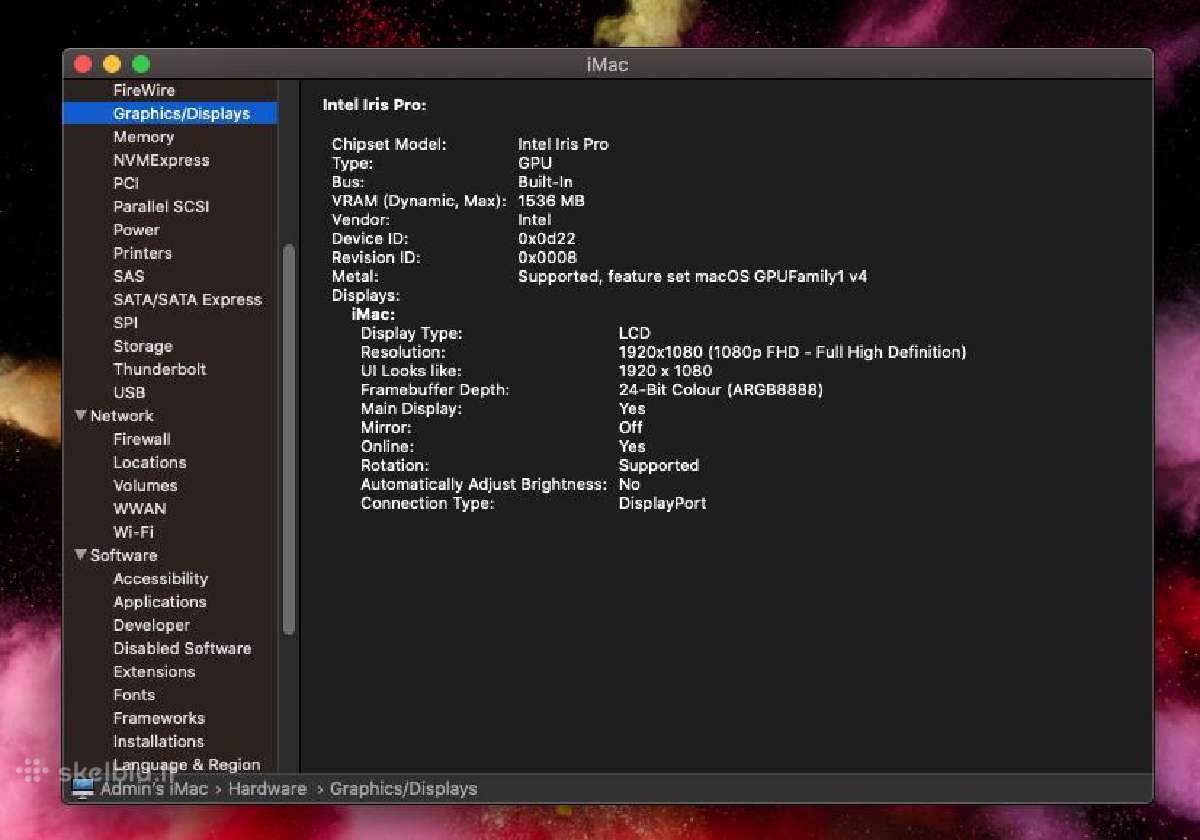The height and width of the screenshot is (840, 1200).
Task: Select the Connection Type value DisplayPort
Action: point(662,503)
